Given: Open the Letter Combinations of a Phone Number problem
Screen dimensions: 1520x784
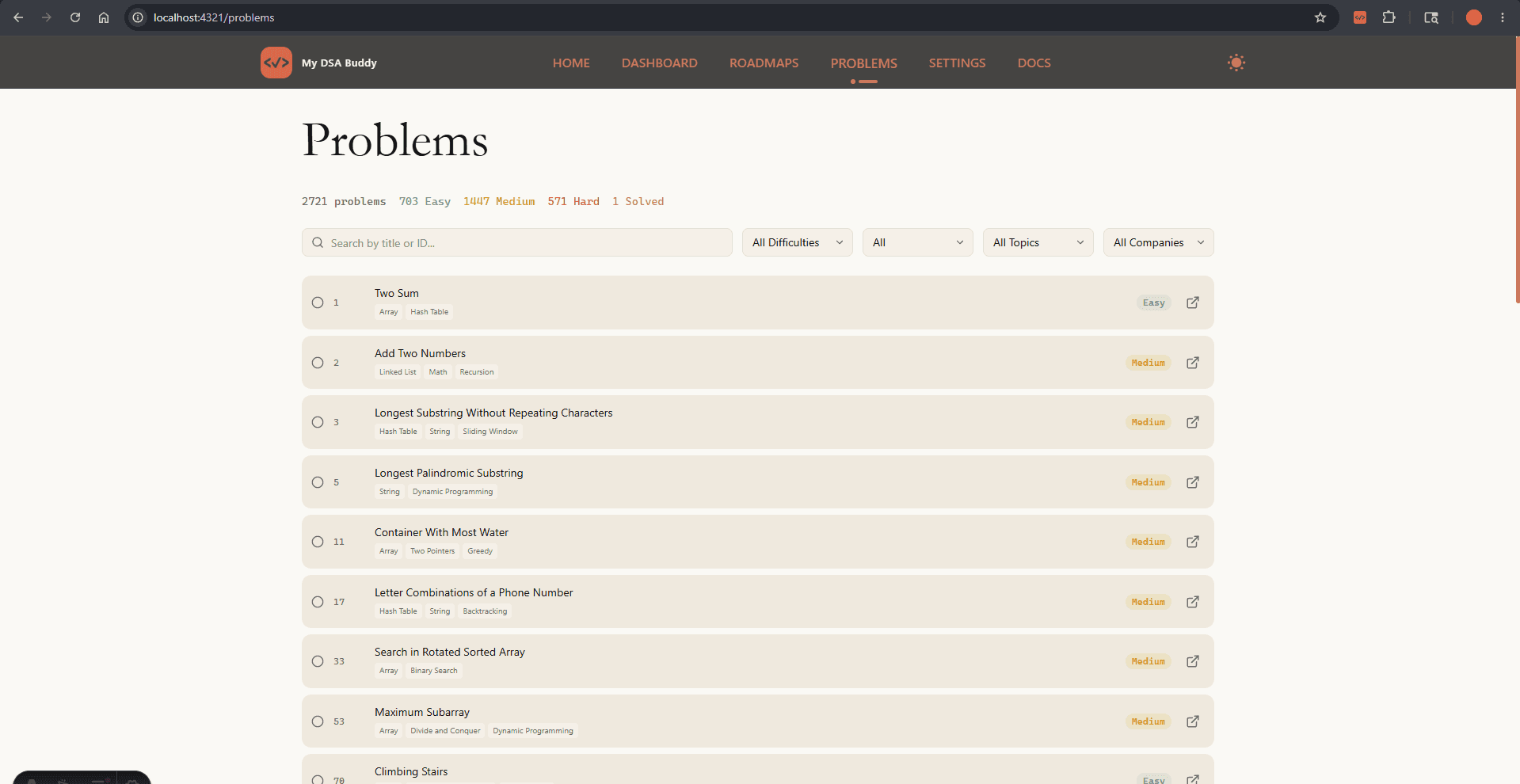Looking at the screenshot, I should (474, 592).
